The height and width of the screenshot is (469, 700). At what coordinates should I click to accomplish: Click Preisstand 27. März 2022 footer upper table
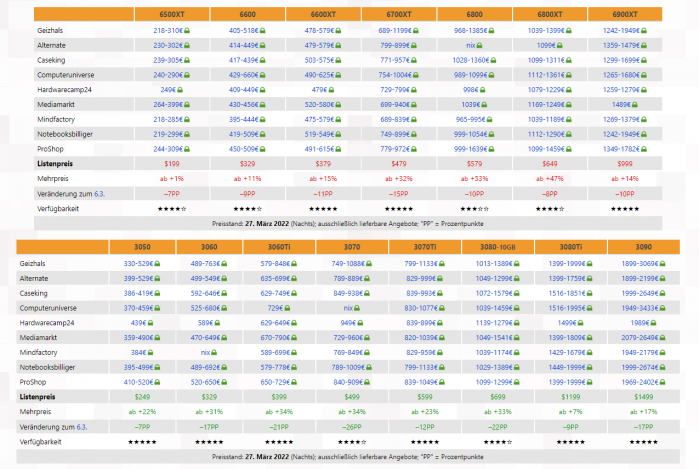coord(348,224)
